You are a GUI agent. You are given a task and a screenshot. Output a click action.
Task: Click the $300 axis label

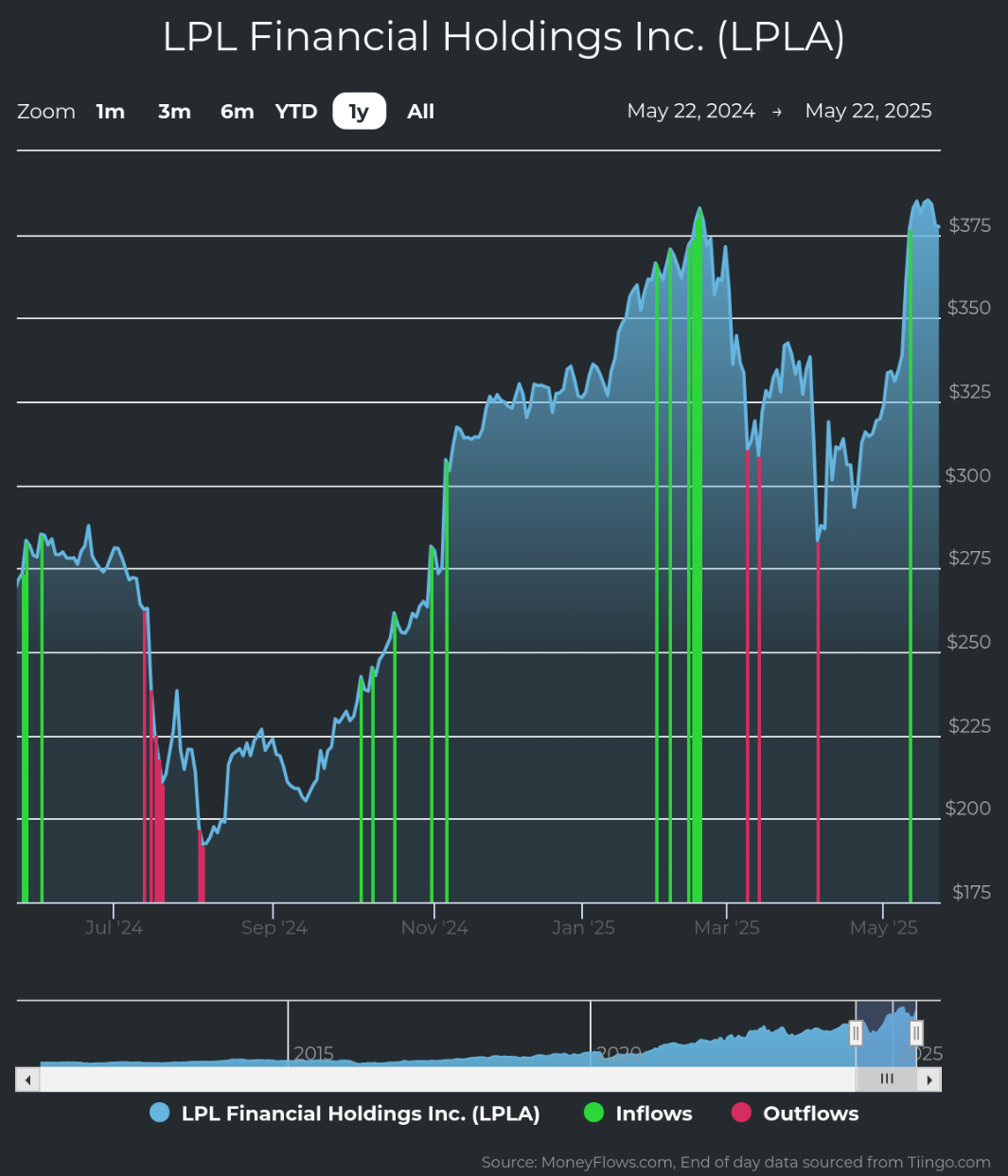[x=968, y=475]
